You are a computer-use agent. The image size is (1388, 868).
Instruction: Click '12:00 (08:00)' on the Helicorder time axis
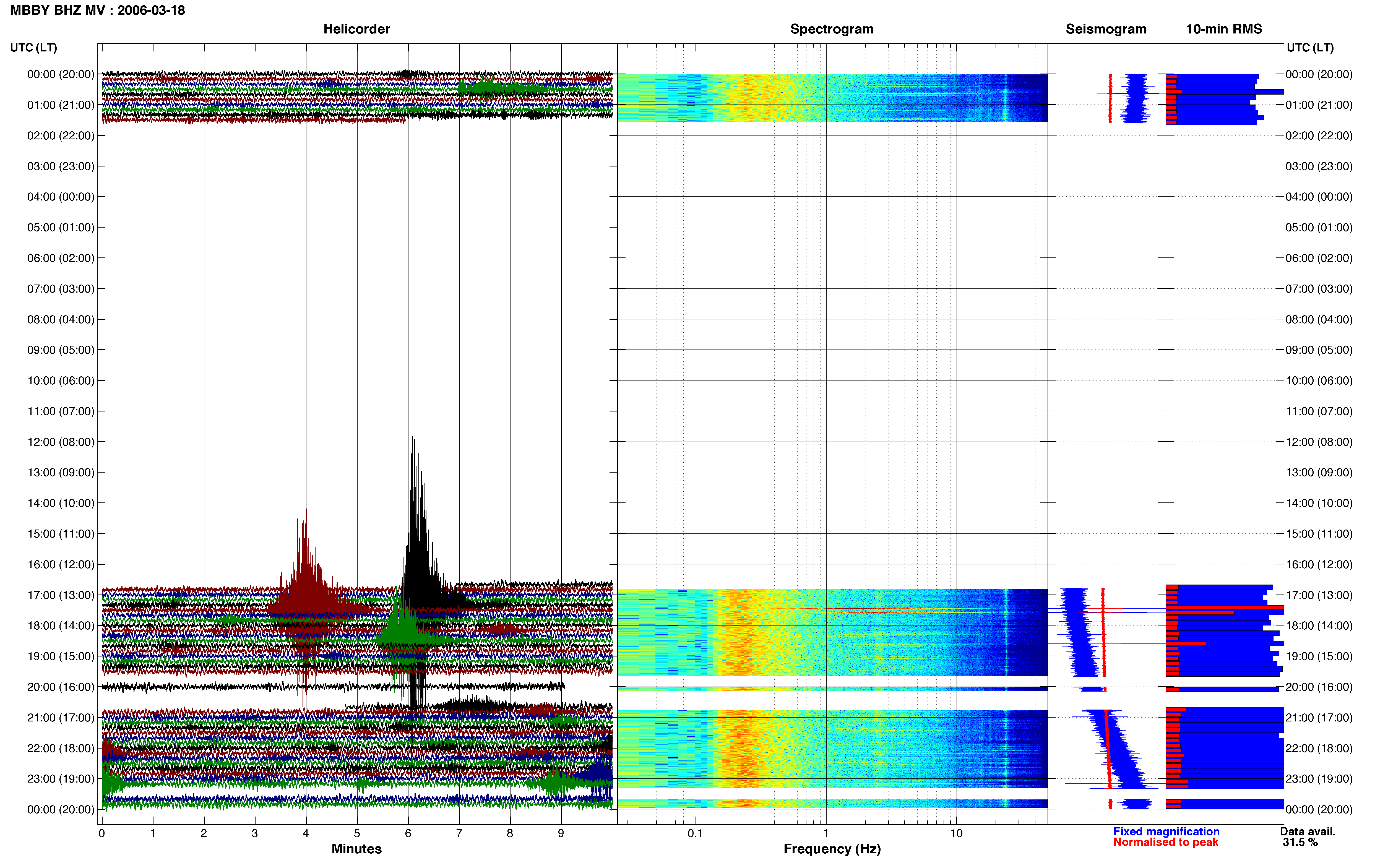click(61, 442)
